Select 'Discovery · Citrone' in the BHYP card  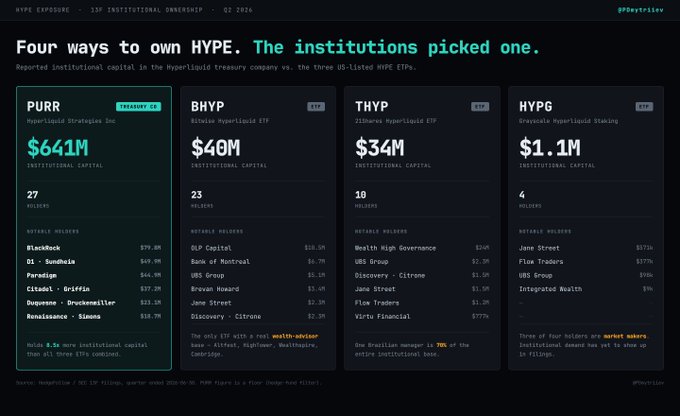coord(226,317)
